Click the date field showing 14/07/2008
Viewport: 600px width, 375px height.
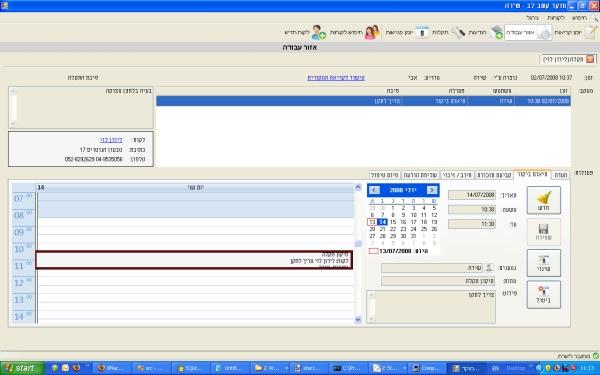pyautogui.click(x=472, y=195)
